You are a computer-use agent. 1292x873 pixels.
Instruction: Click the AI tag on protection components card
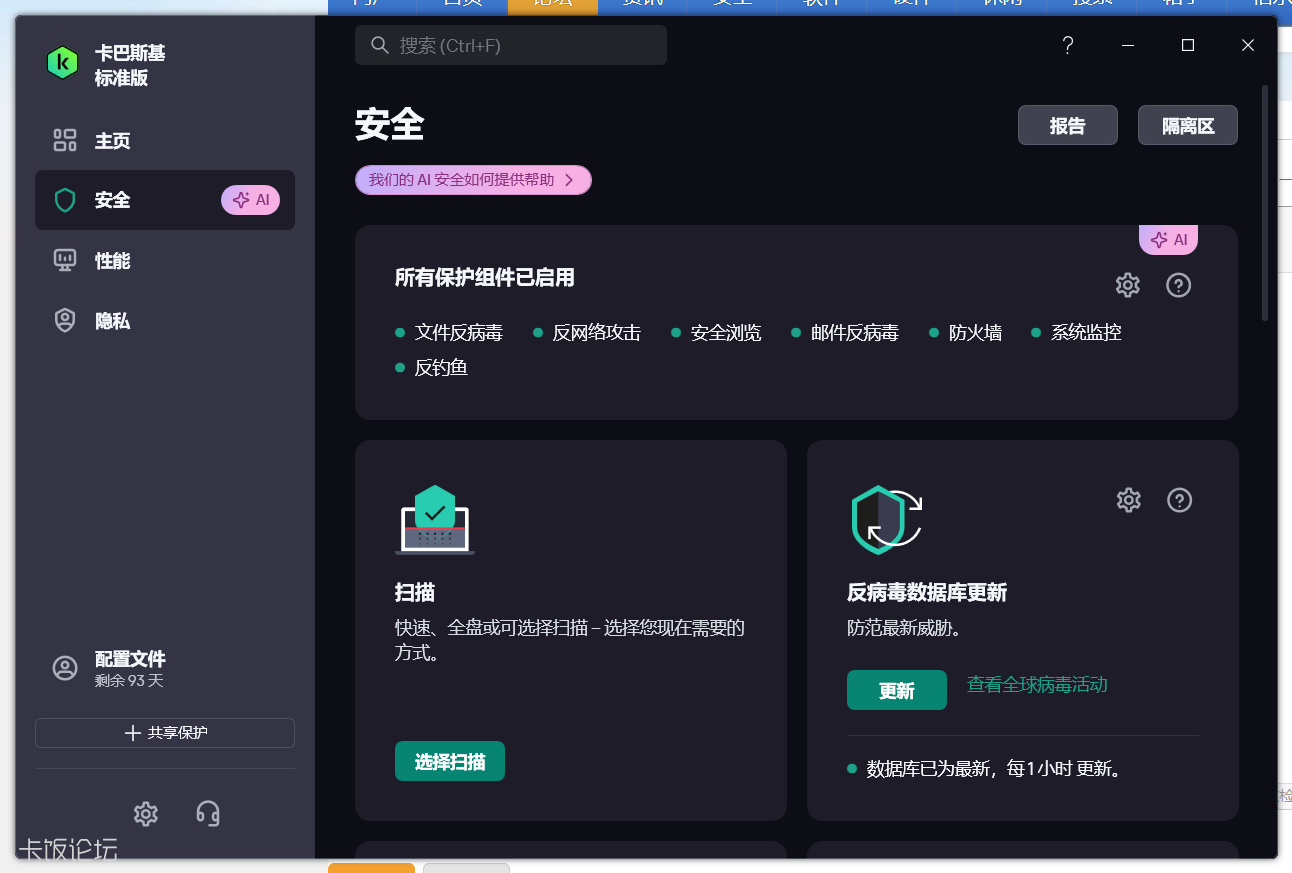point(1169,240)
